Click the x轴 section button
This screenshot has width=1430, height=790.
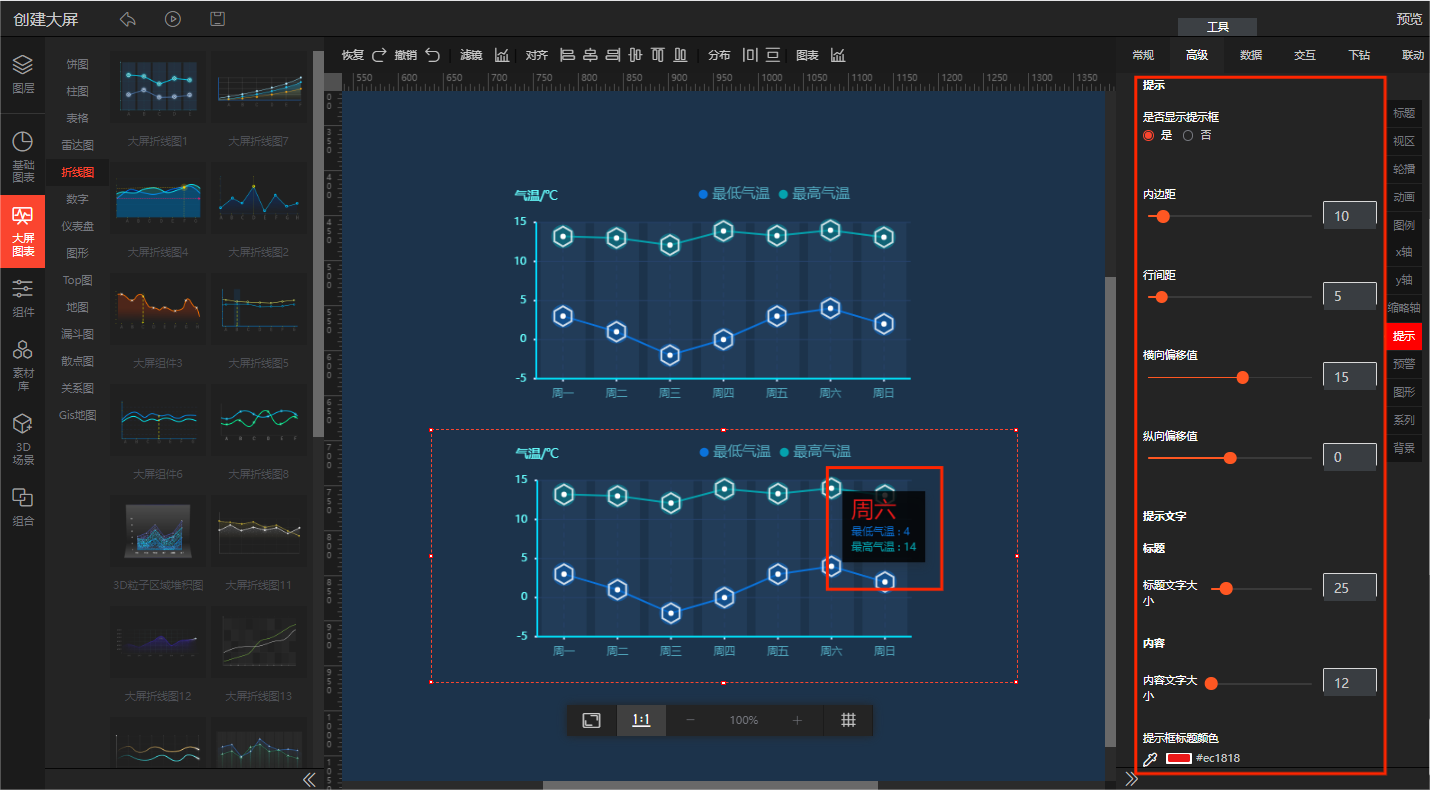pyautogui.click(x=1404, y=252)
